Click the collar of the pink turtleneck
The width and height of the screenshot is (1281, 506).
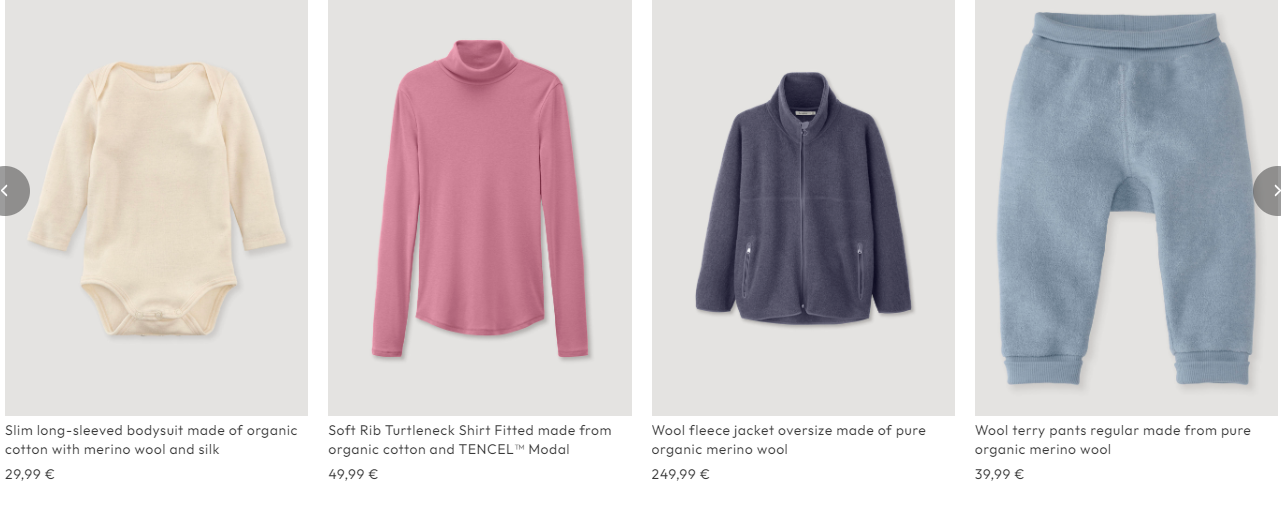tap(480, 60)
